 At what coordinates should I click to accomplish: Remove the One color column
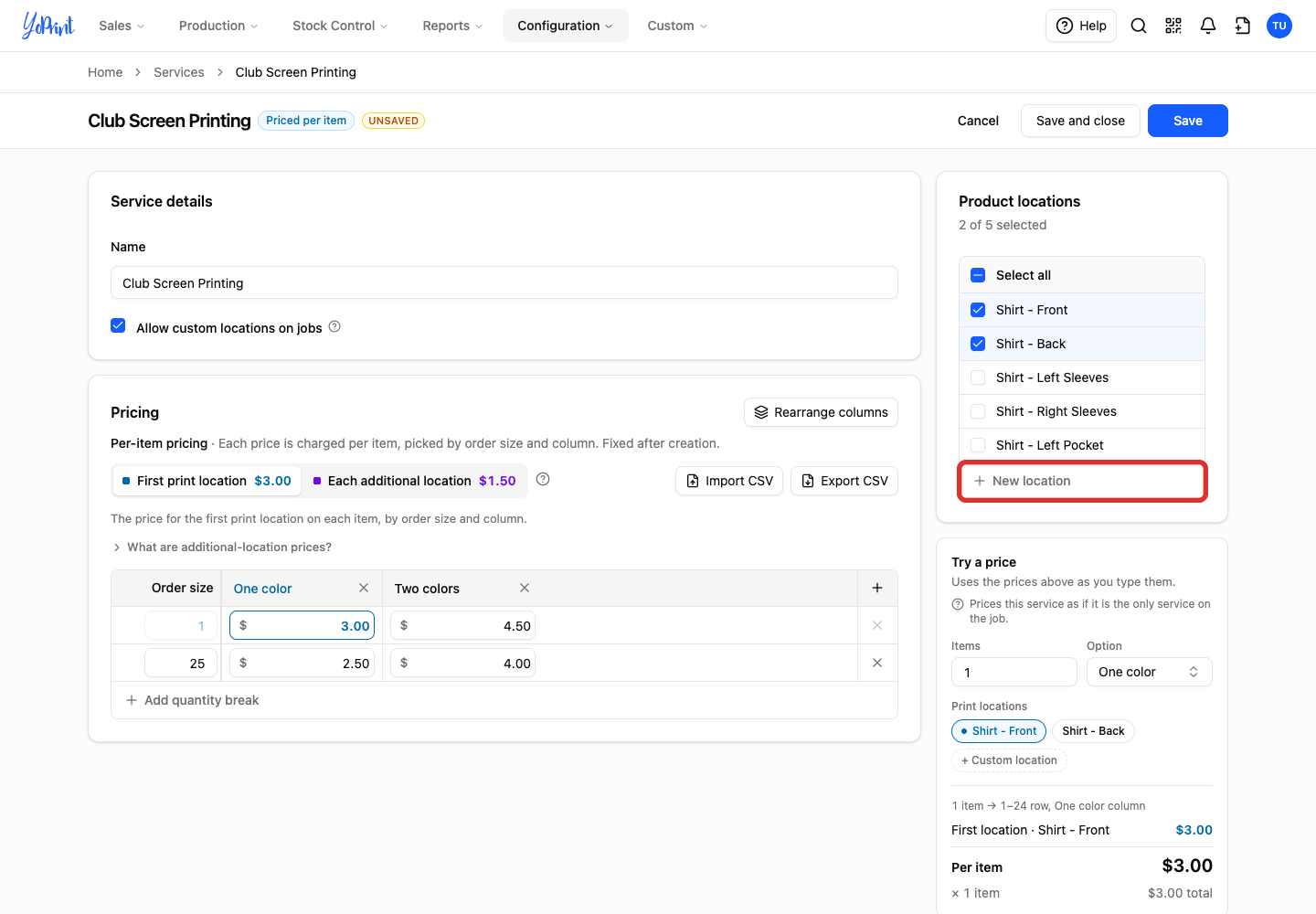pyautogui.click(x=364, y=588)
